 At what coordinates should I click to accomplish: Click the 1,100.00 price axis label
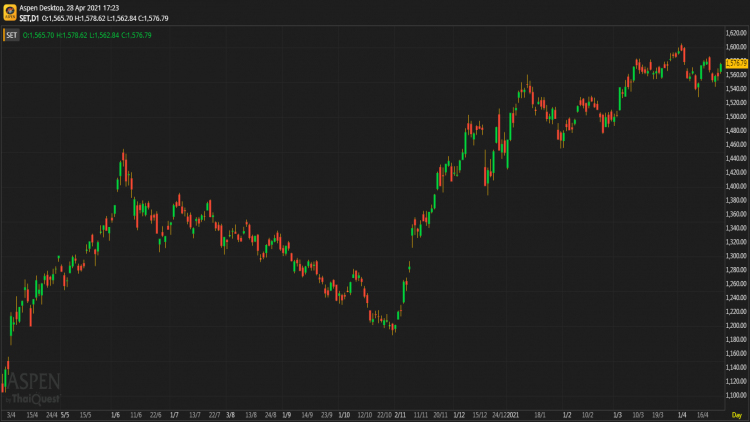[736, 395]
